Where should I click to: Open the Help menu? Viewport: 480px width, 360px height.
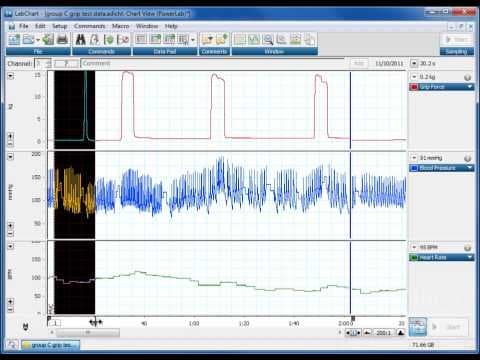[171, 26]
